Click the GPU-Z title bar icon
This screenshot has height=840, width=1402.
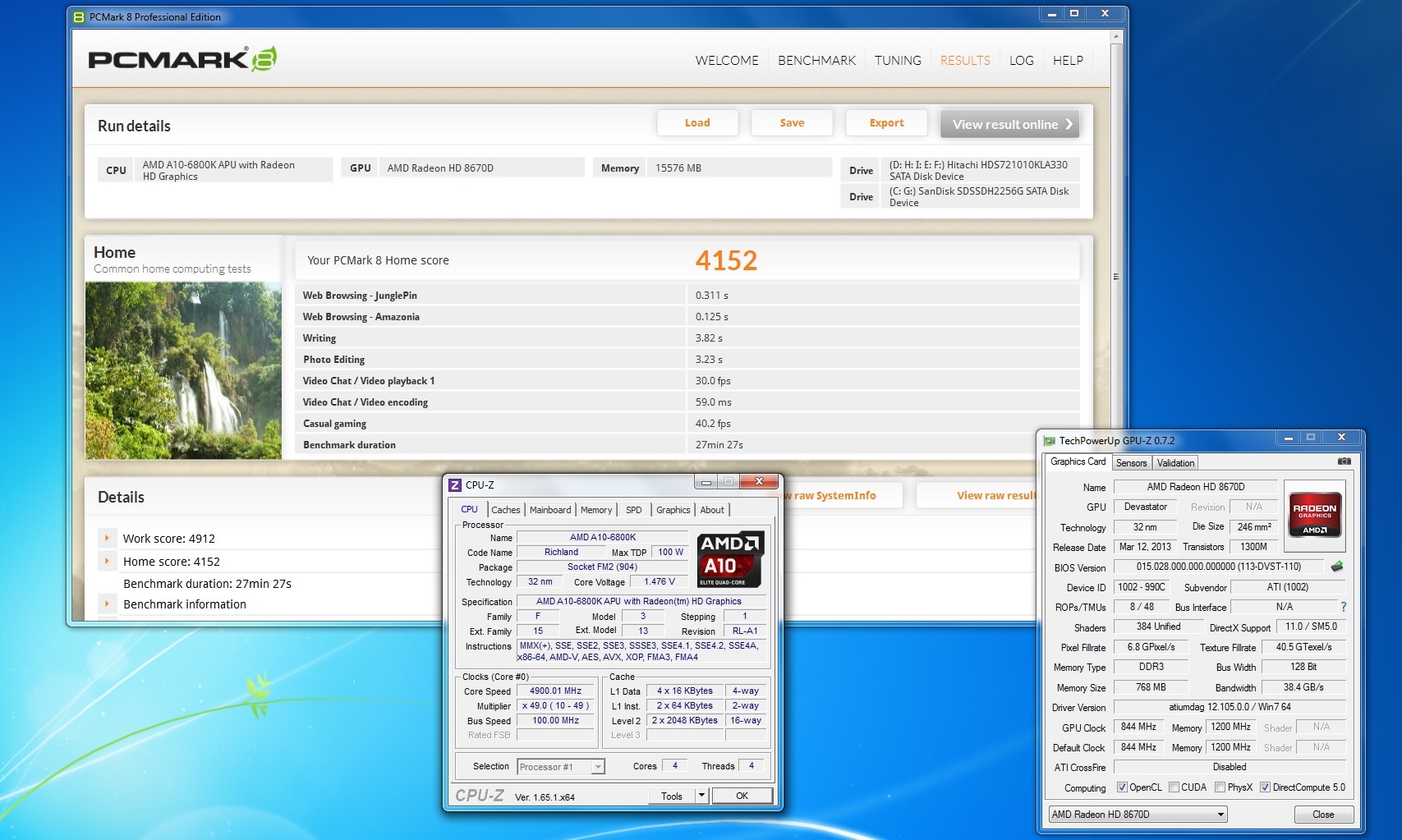(1049, 441)
